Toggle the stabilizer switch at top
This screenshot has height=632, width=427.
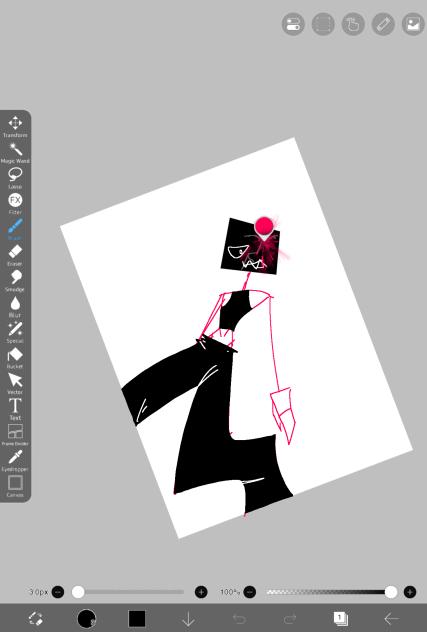point(293,24)
